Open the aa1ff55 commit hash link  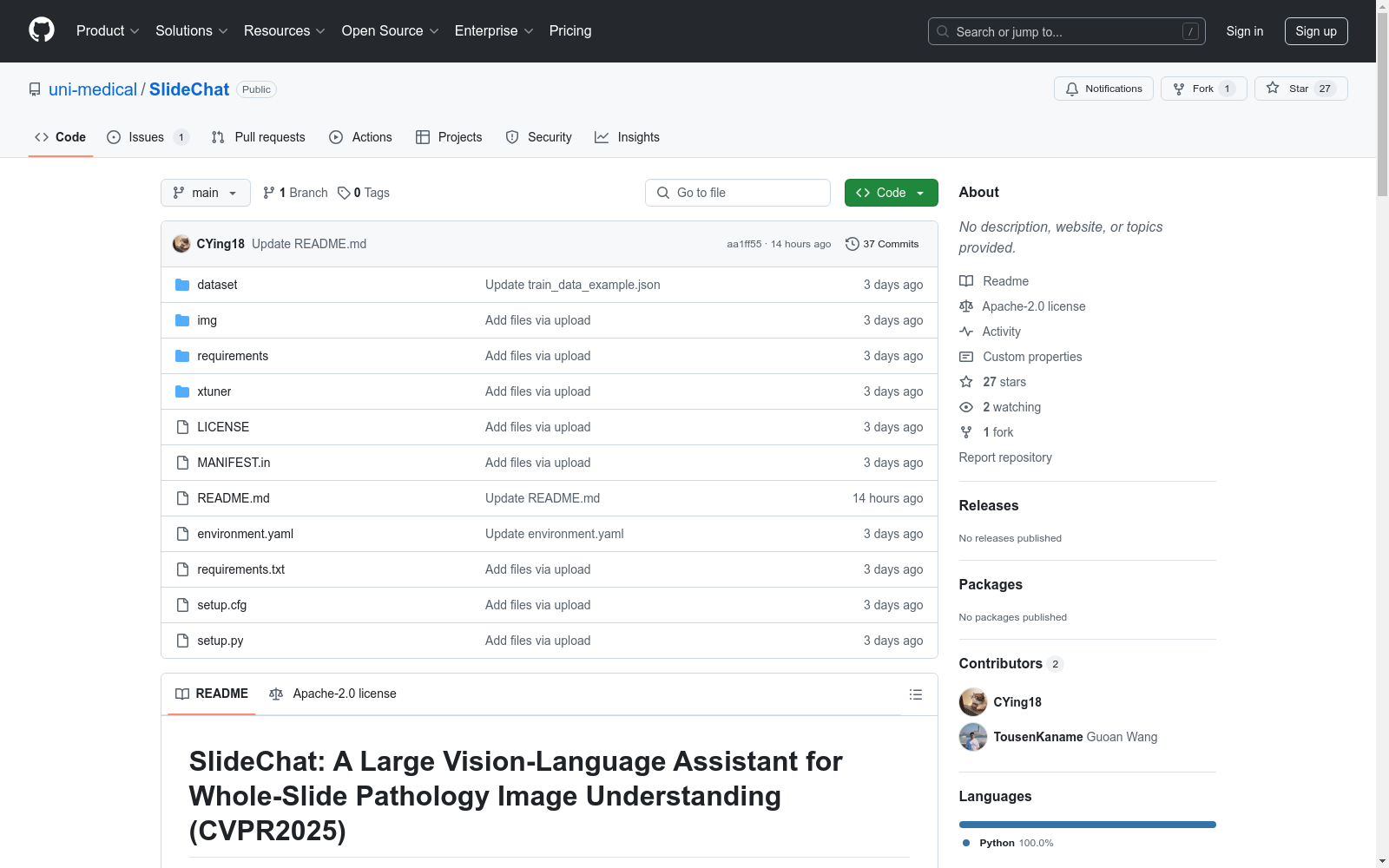click(x=744, y=244)
